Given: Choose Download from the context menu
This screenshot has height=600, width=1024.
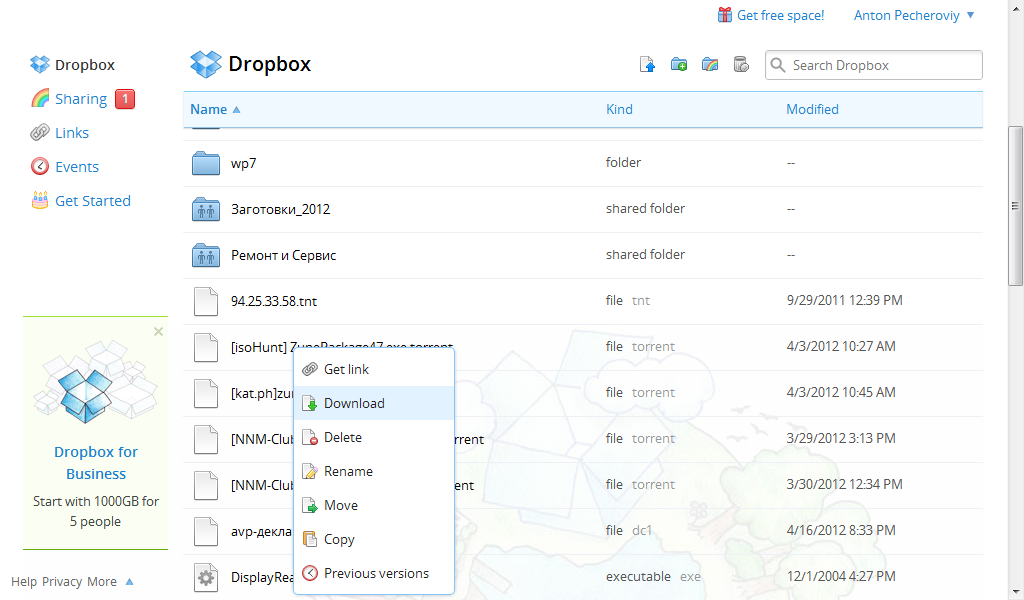Looking at the screenshot, I should click(x=374, y=403).
